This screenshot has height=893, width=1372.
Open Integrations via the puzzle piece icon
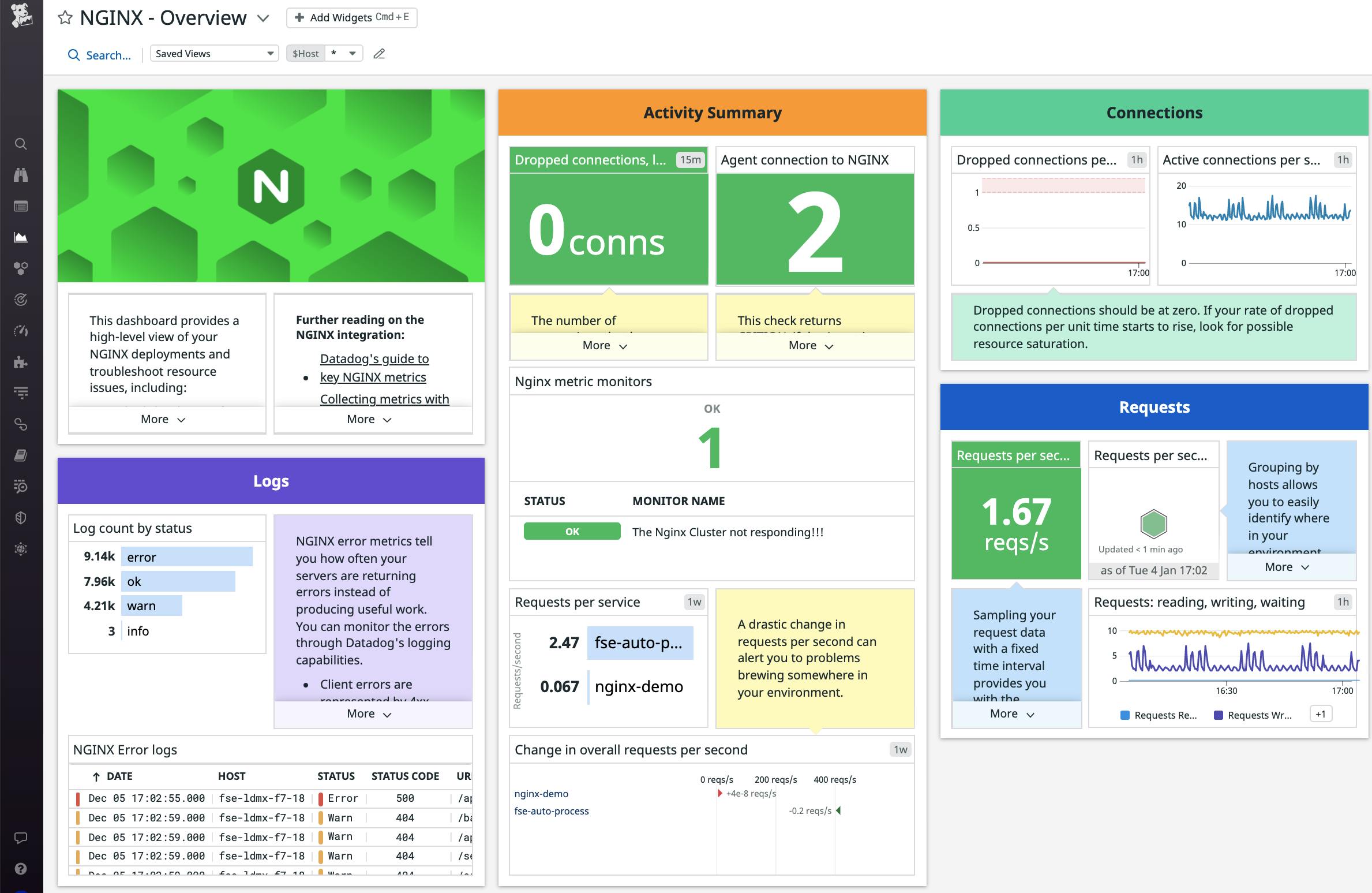[x=21, y=363]
